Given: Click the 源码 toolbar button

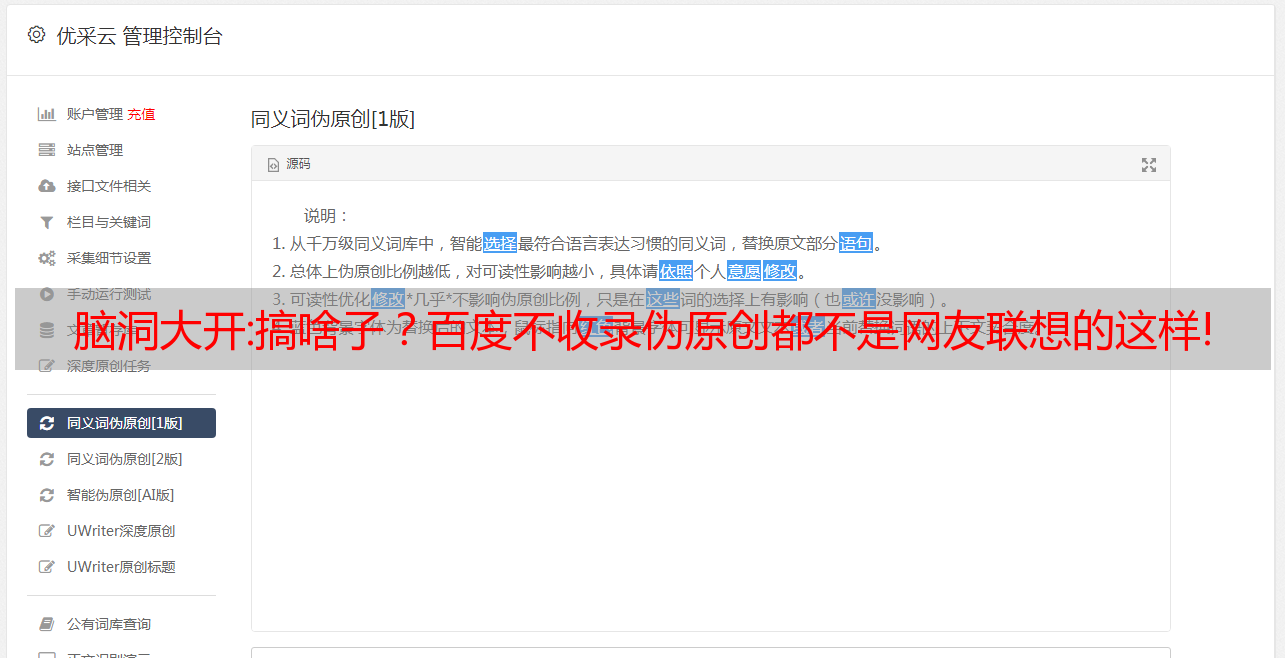Looking at the screenshot, I should [289, 164].
